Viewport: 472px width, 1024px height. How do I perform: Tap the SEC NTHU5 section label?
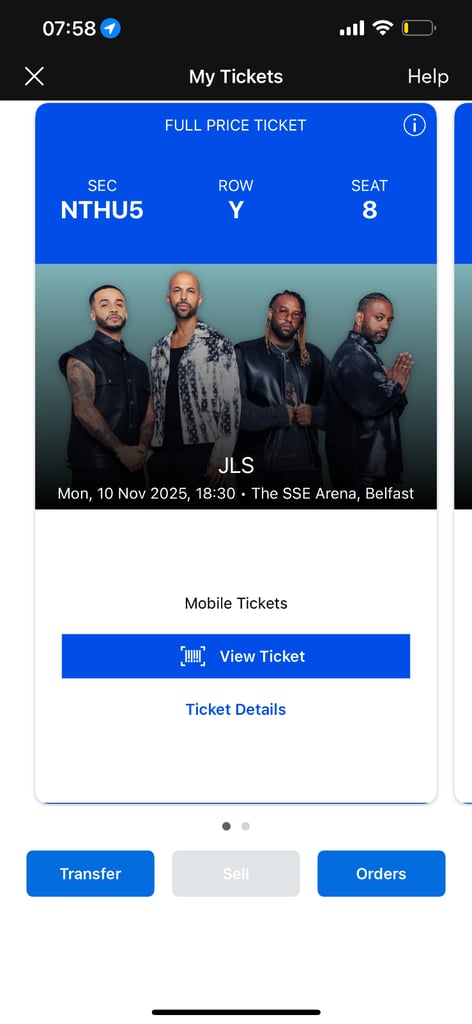tap(102, 202)
